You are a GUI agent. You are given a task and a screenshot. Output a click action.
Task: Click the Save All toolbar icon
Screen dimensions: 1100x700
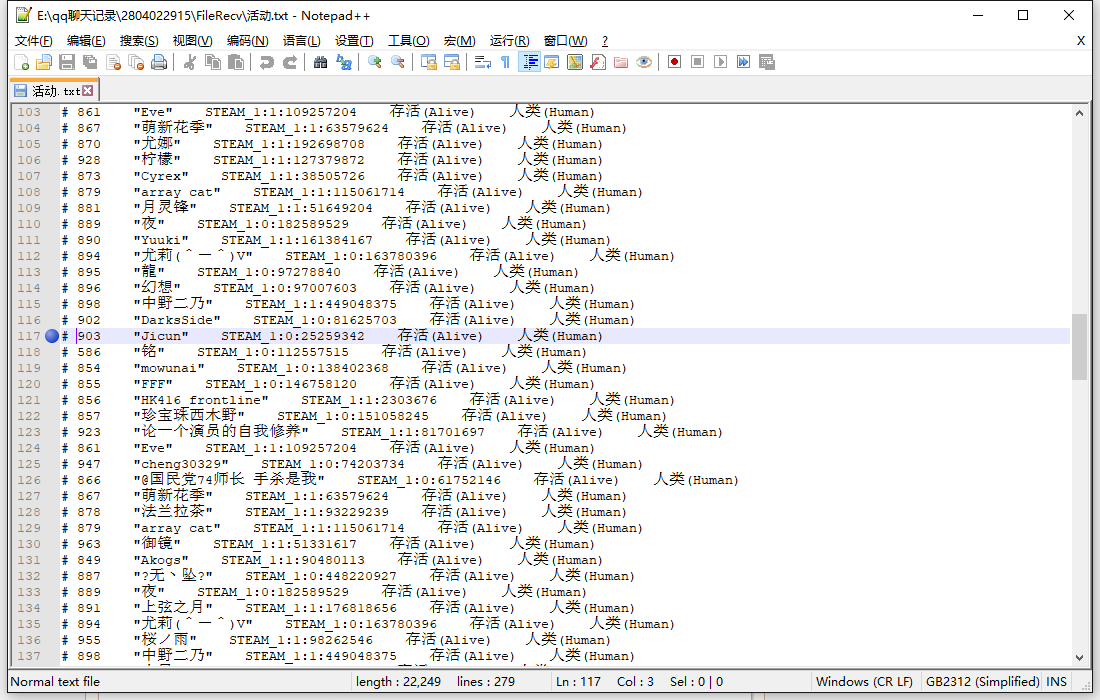[x=90, y=62]
